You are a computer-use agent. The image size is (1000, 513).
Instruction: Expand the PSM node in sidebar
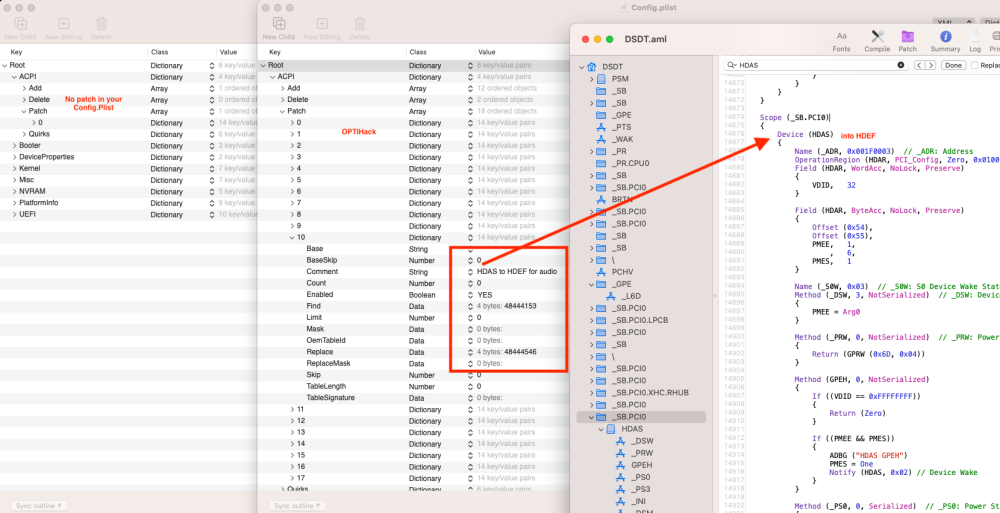591,78
